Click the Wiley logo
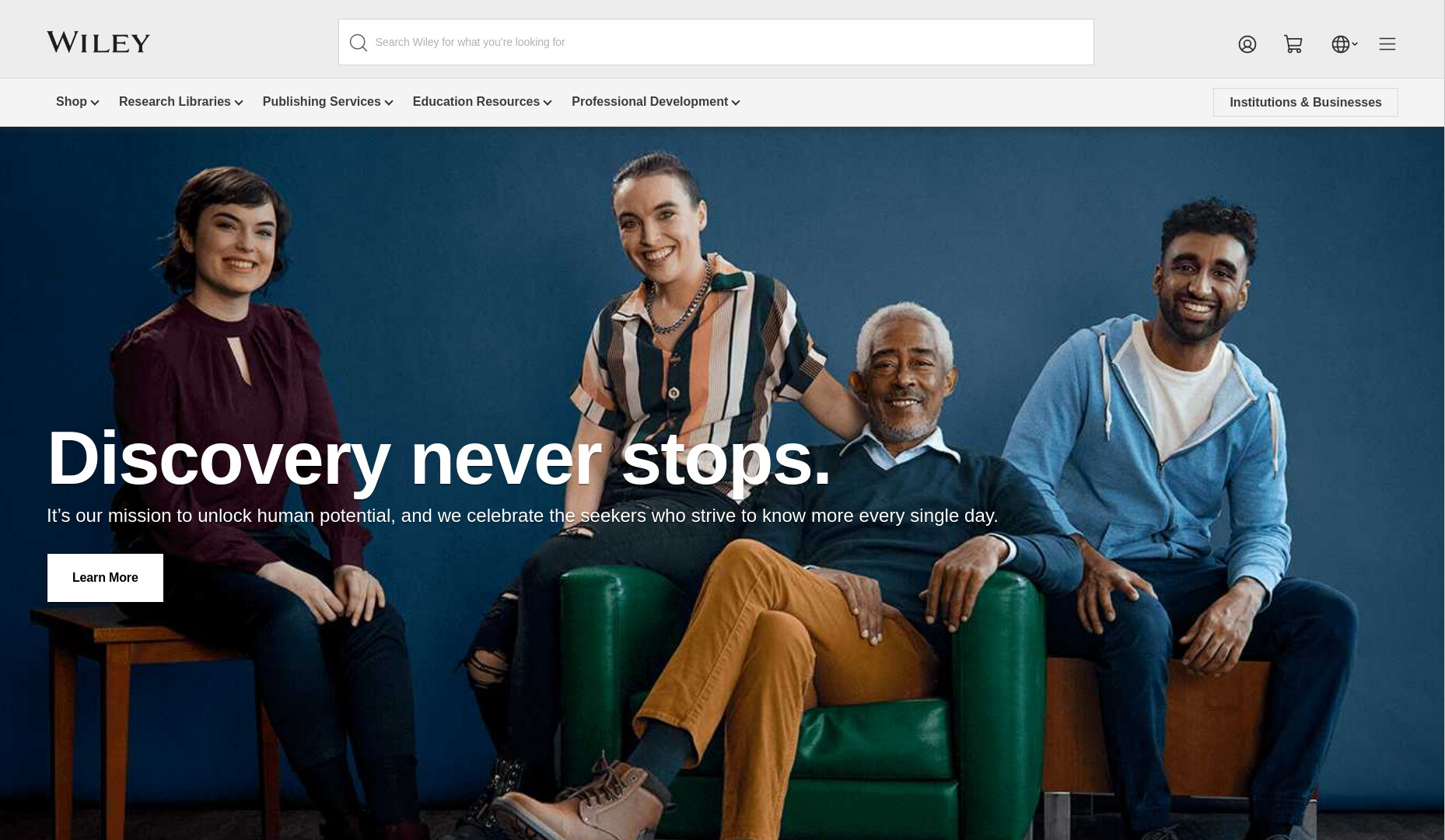 [x=98, y=42]
